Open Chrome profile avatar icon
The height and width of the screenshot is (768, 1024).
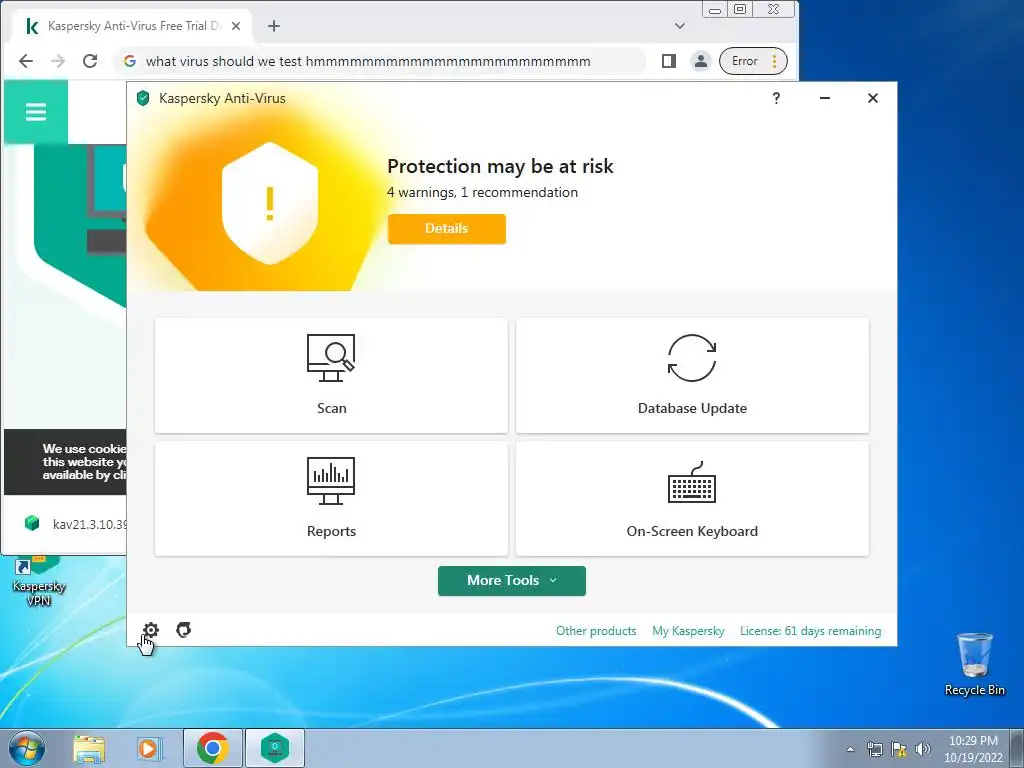(x=701, y=61)
